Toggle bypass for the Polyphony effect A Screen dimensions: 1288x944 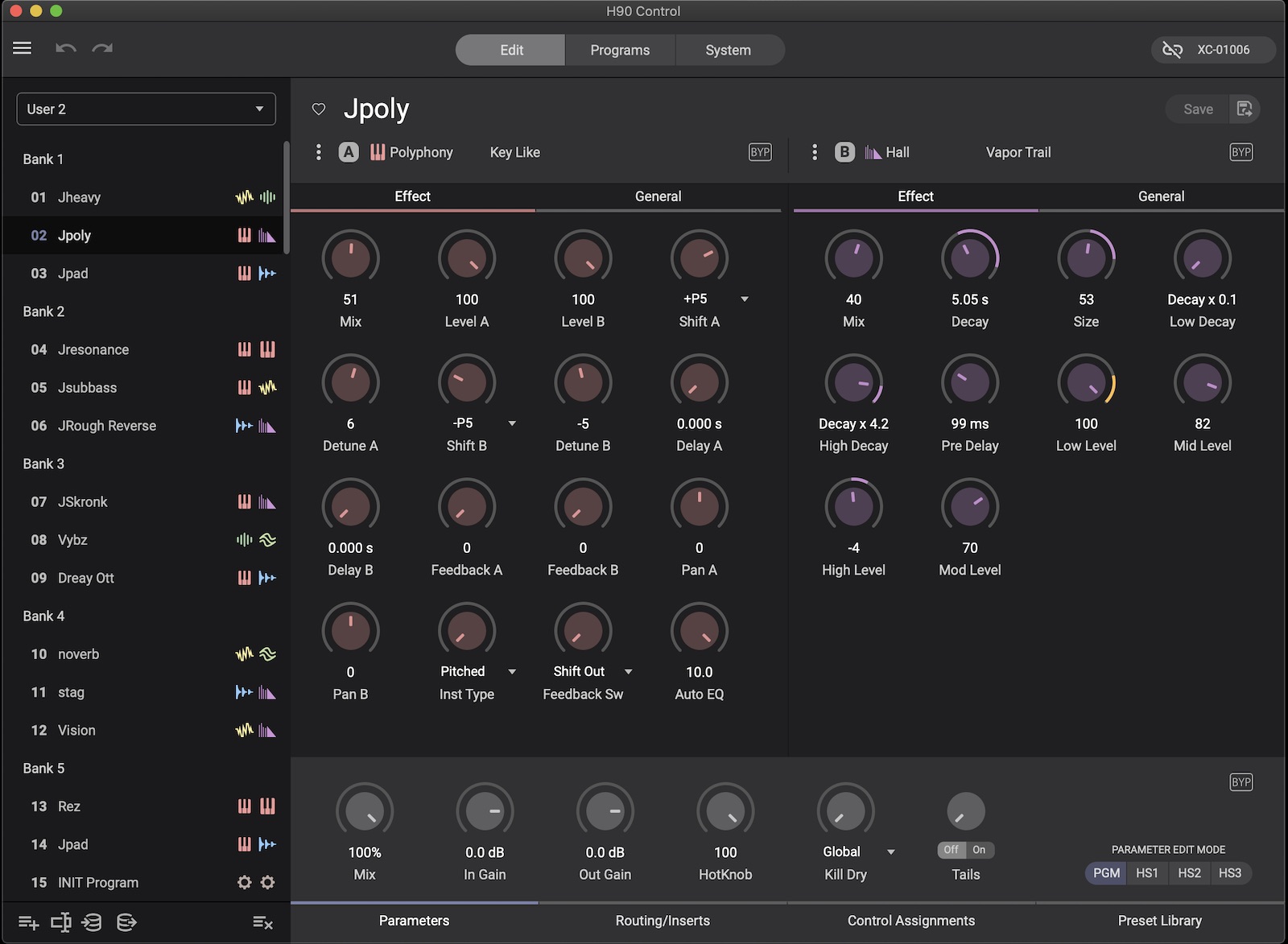pos(760,152)
